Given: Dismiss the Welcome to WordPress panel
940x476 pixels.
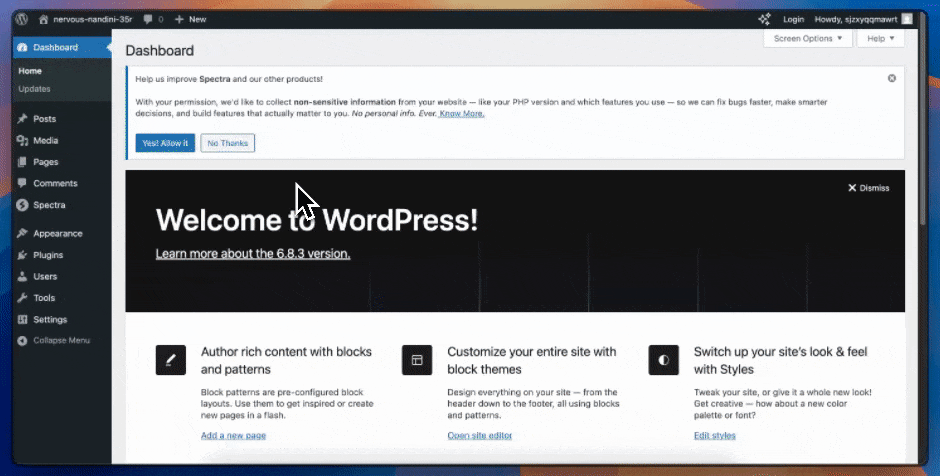Looking at the screenshot, I should coord(868,188).
